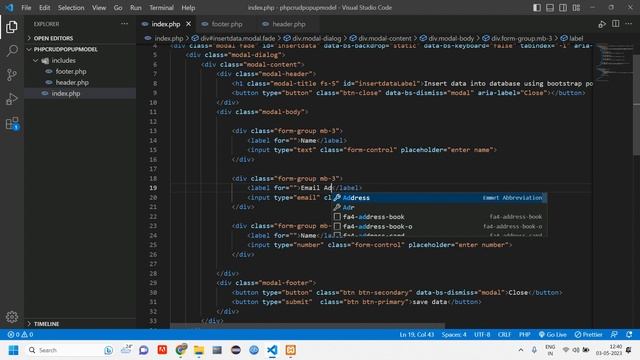Viewport: 640px width, 360px height.
Task: Open notifications bell in status bar
Action: click(629, 335)
